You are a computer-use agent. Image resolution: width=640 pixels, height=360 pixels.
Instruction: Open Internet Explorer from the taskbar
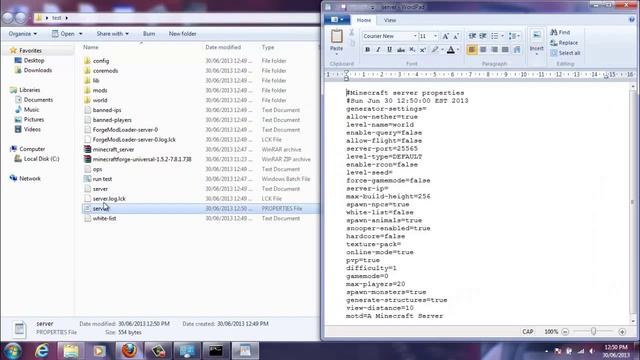coord(42,351)
